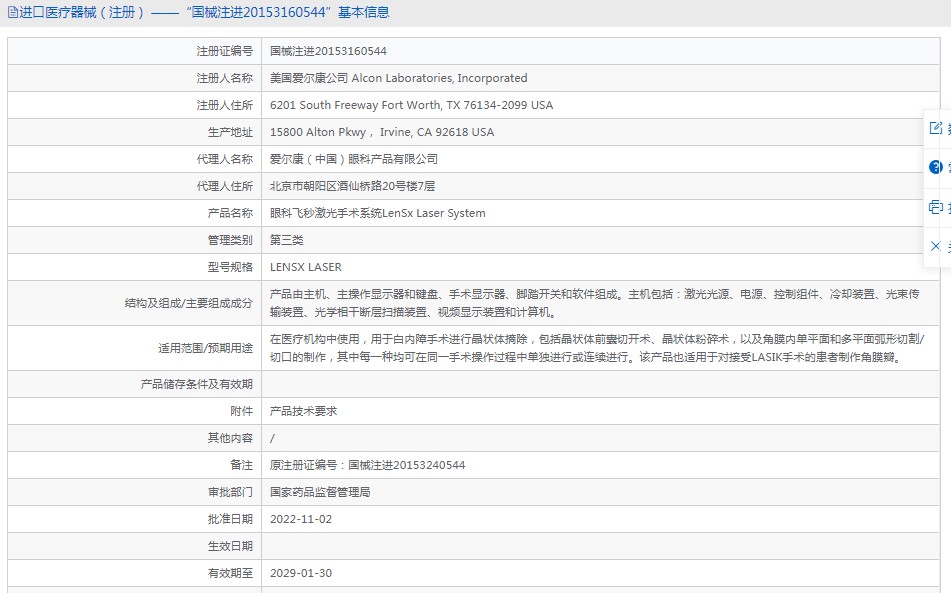Click the LenSx Laser System product name
The image size is (951, 593).
pos(377,213)
